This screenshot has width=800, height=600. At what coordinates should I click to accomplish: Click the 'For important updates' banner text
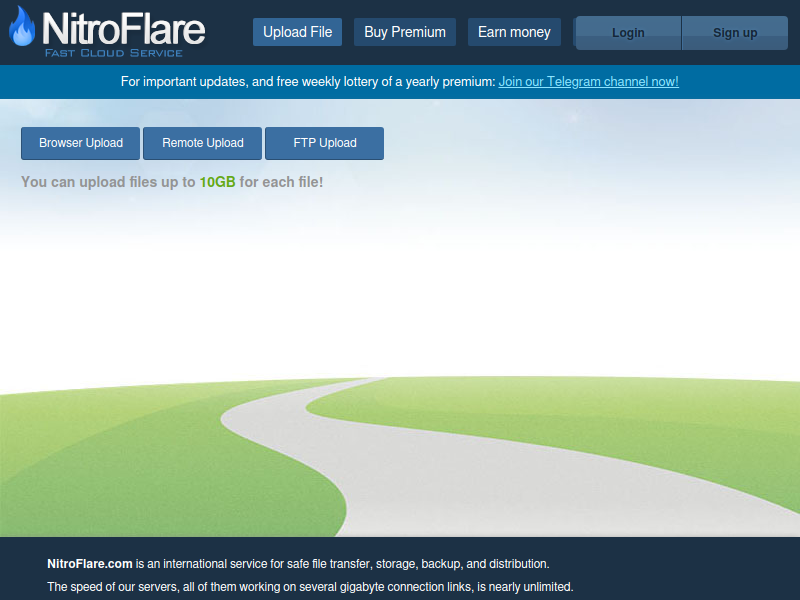[x=308, y=81]
